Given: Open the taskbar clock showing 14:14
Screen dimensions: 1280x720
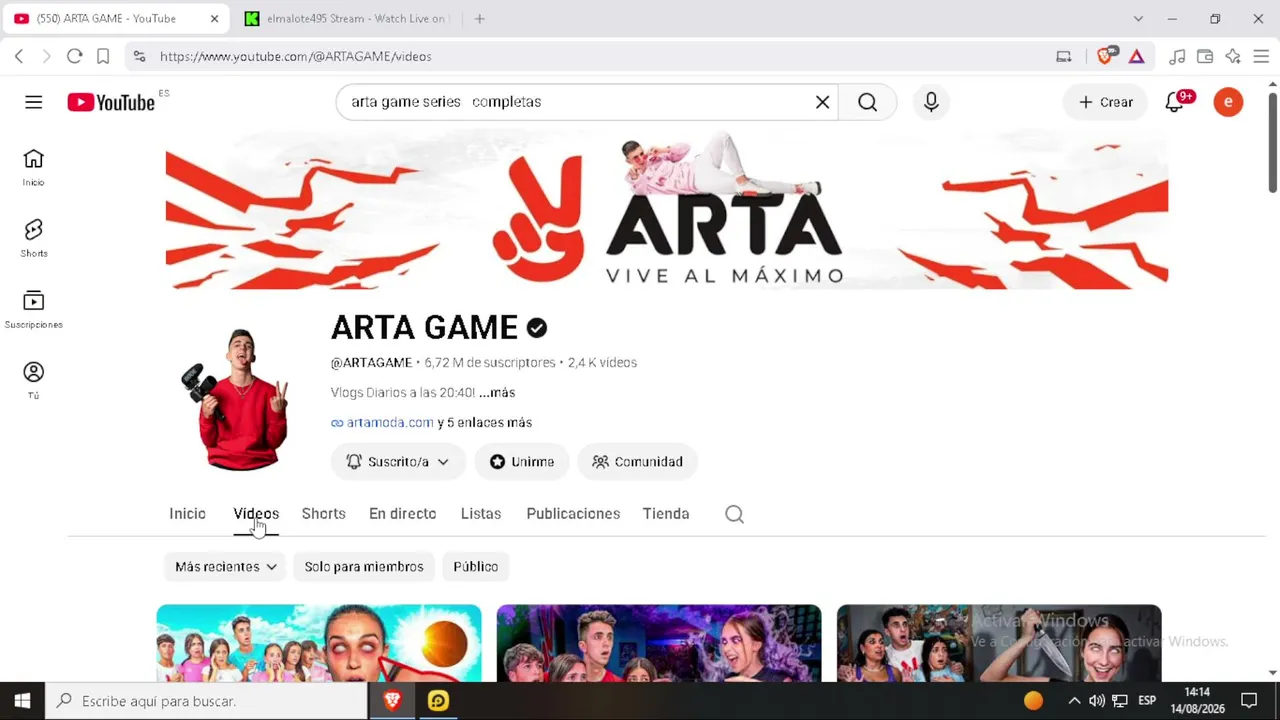Looking at the screenshot, I should 1197,700.
